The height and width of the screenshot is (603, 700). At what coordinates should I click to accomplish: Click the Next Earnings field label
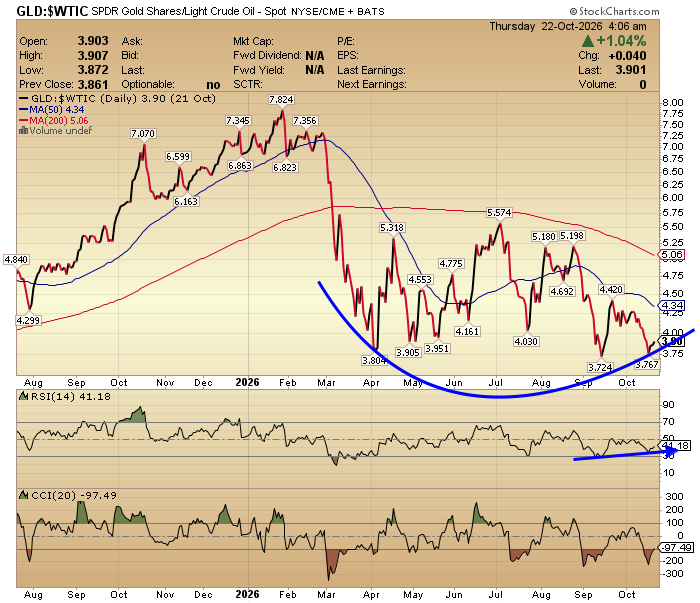point(372,84)
